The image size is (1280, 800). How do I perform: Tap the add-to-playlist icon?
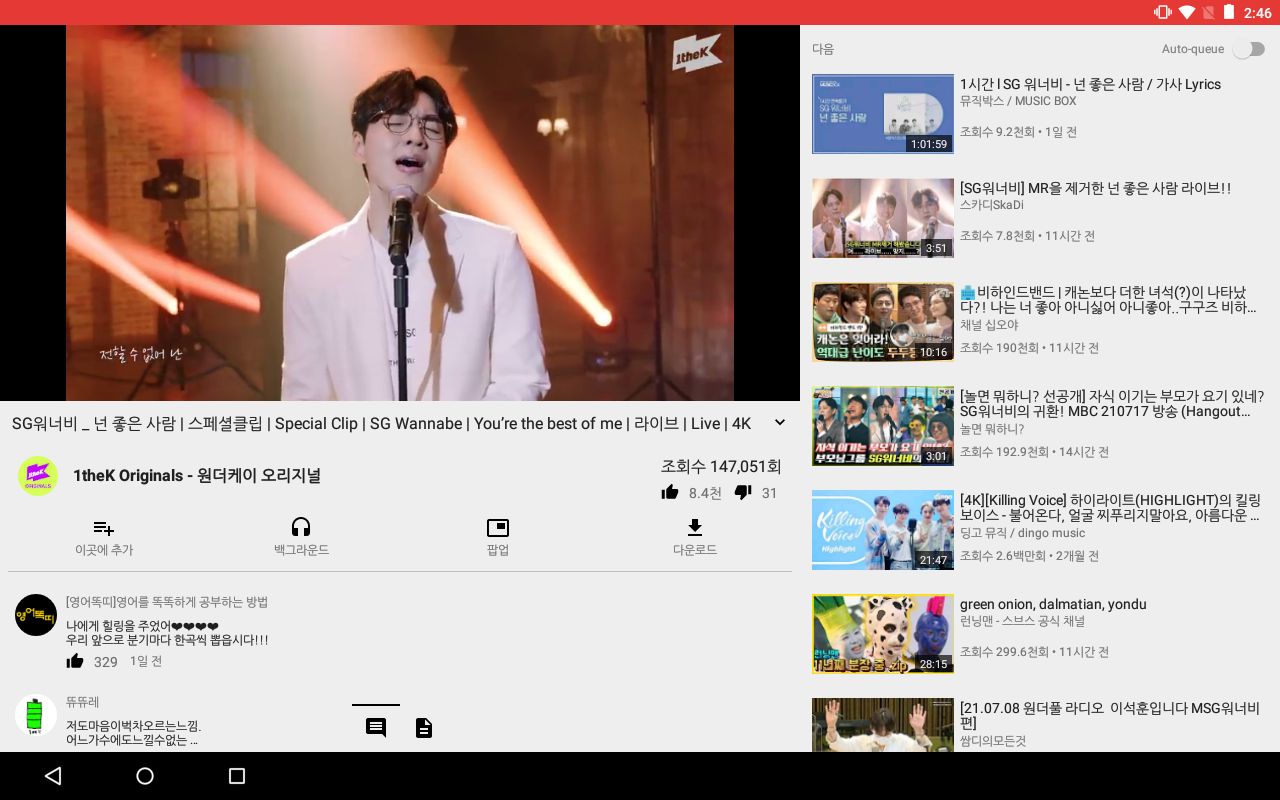coord(104,528)
